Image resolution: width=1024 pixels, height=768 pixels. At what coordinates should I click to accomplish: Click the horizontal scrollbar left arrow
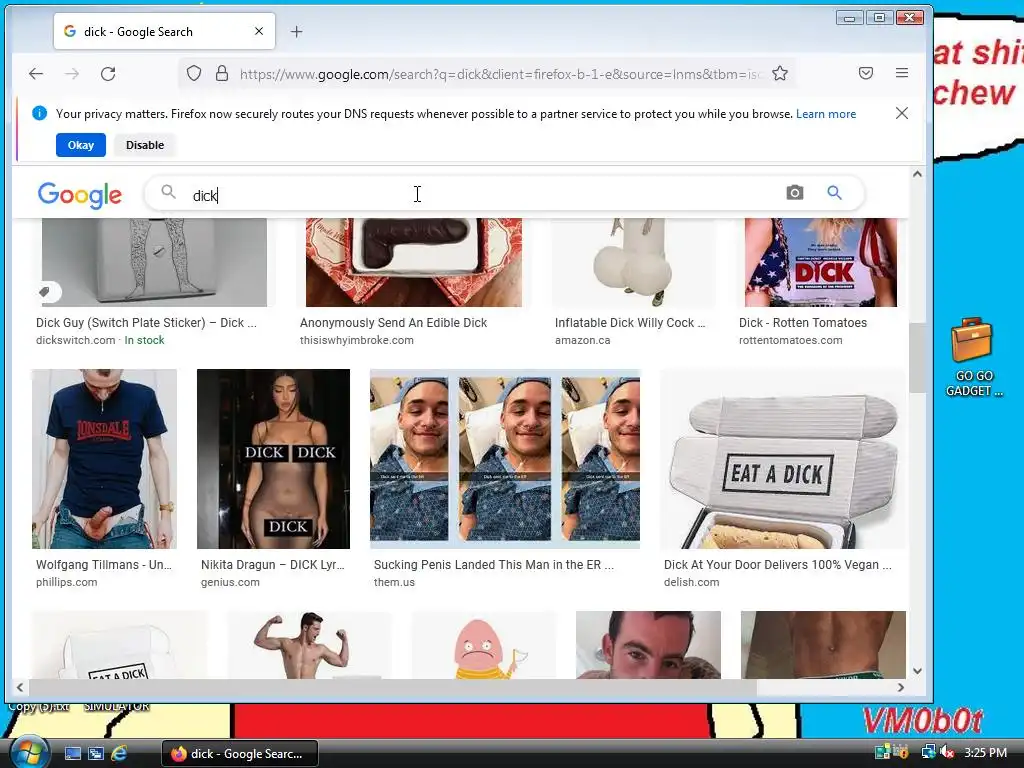click(x=20, y=687)
